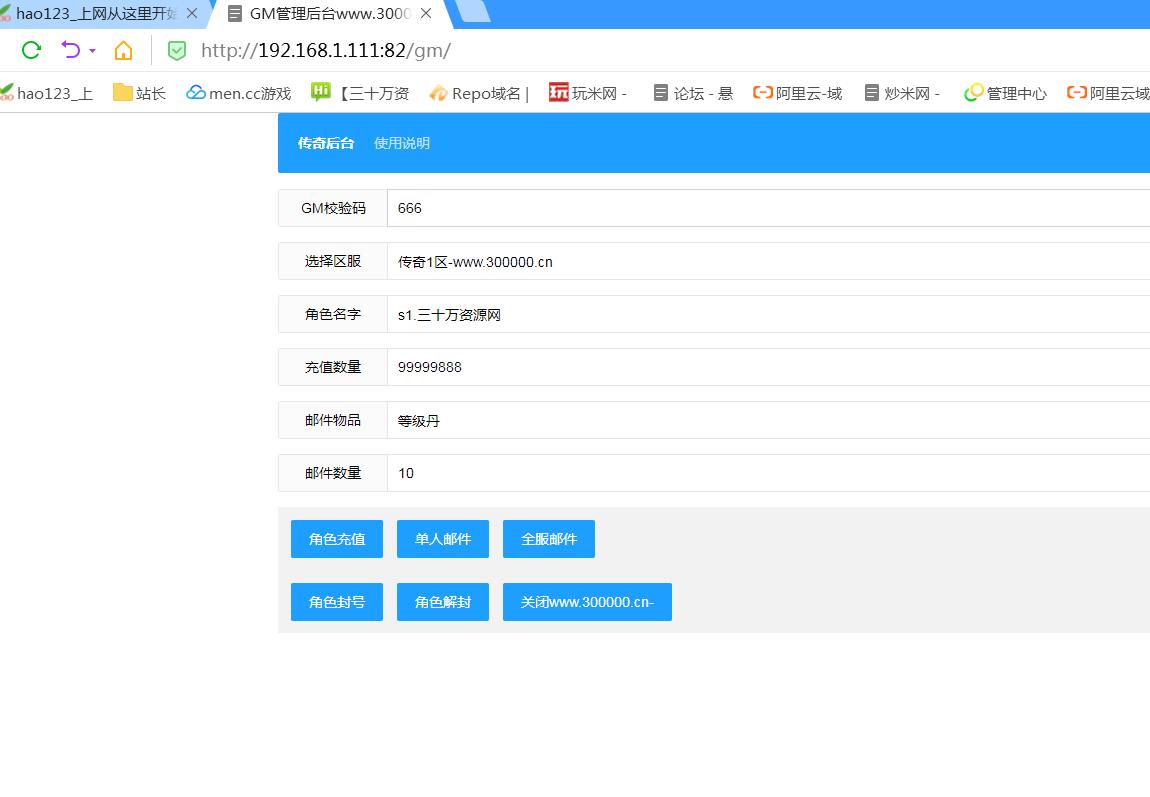The image size is (1150, 797).
Task: Open the back history dropdown arrow
Action: pyautogui.click(x=93, y=50)
